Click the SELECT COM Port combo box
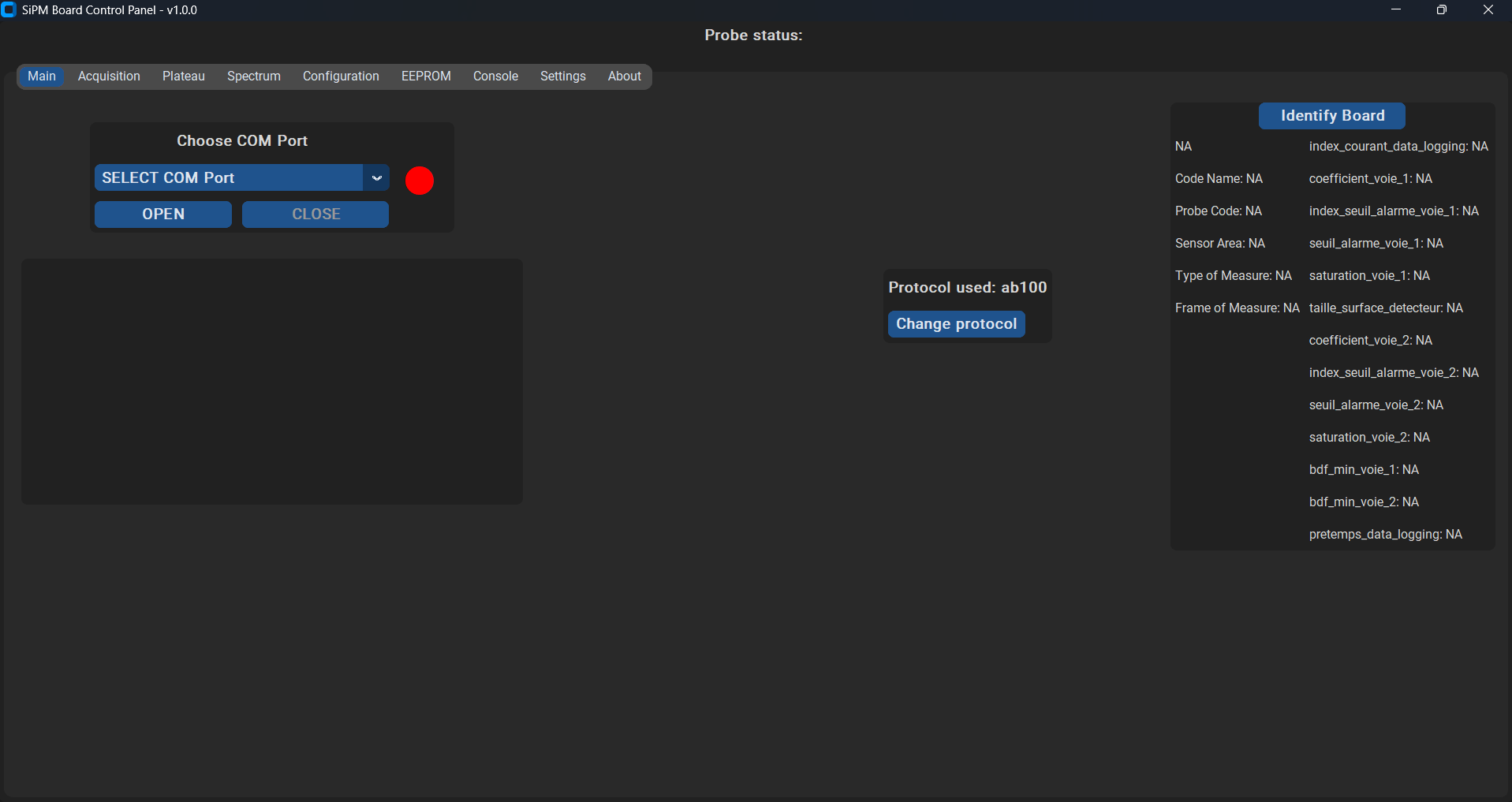Image resolution: width=1512 pixels, height=802 pixels. (x=241, y=178)
